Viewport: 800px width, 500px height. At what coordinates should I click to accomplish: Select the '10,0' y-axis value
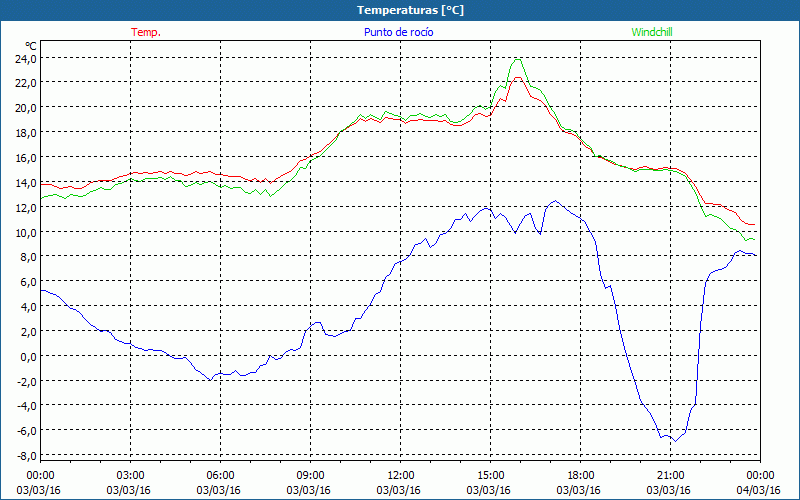[x=26, y=233]
